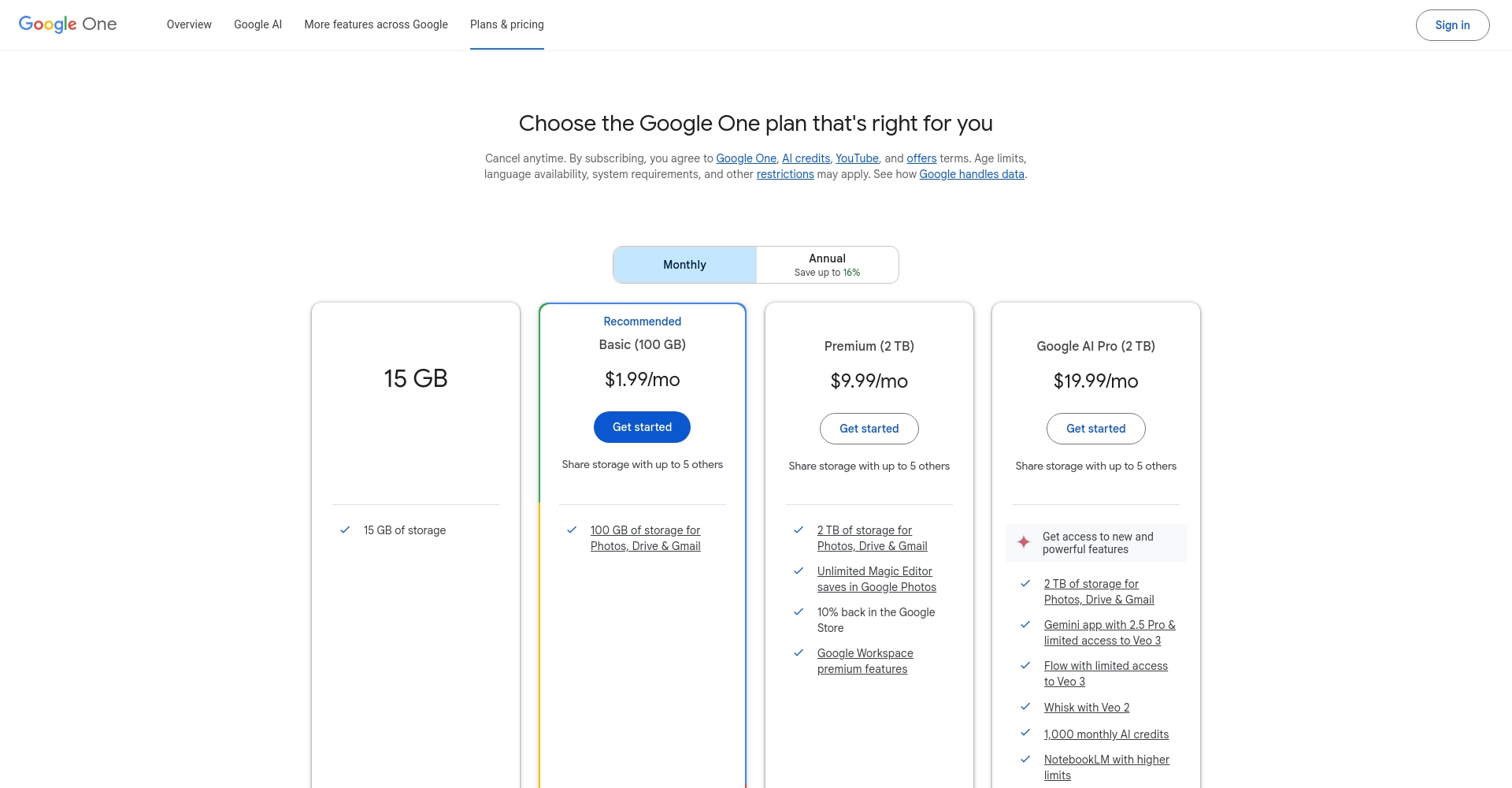This screenshot has height=788, width=1512.
Task: Open the AI credits terms link
Action: (806, 158)
